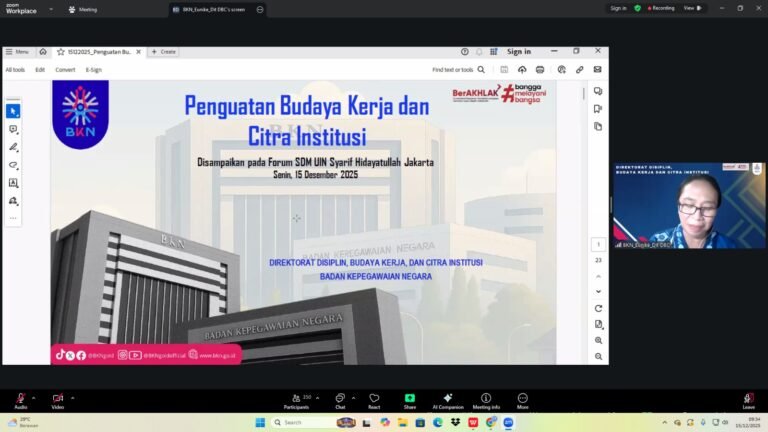Click the Recording indicator

pyautogui.click(x=661, y=8)
